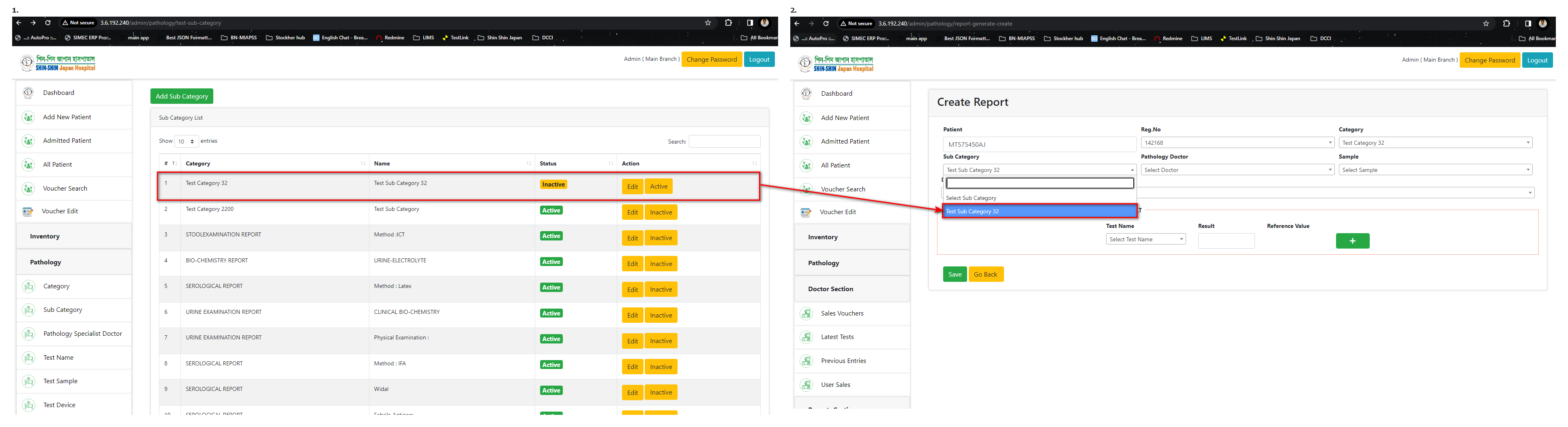Click Patient field containing MT575450AJ

pos(1040,144)
